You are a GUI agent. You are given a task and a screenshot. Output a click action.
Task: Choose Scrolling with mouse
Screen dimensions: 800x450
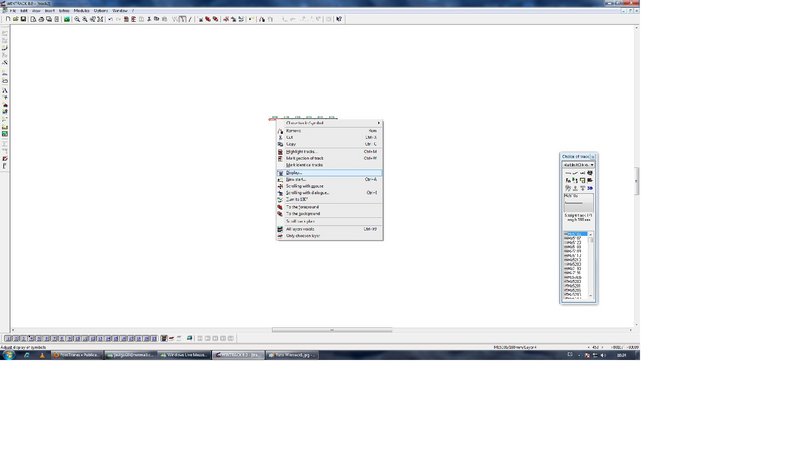[x=330, y=186]
